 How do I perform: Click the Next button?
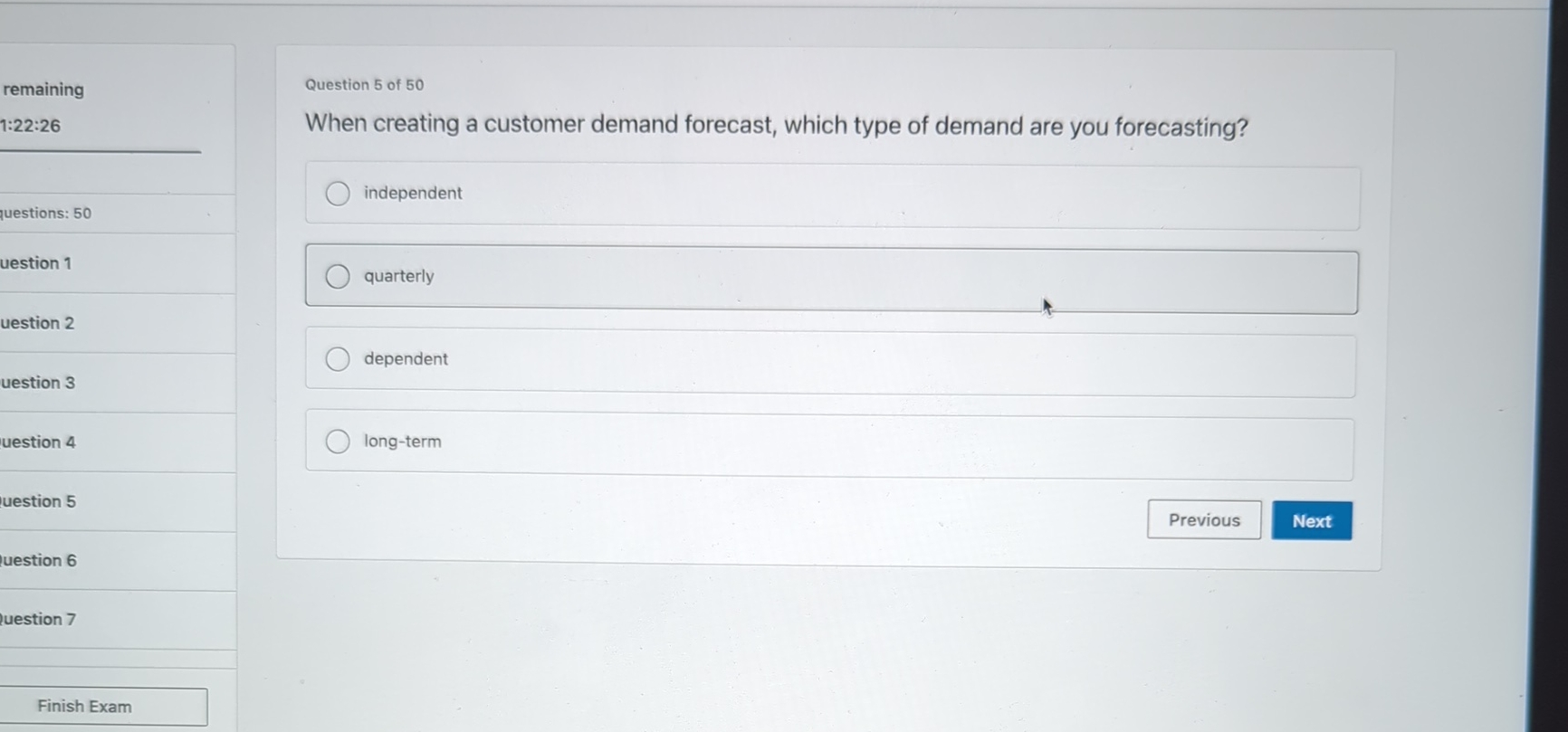coord(1311,520)
